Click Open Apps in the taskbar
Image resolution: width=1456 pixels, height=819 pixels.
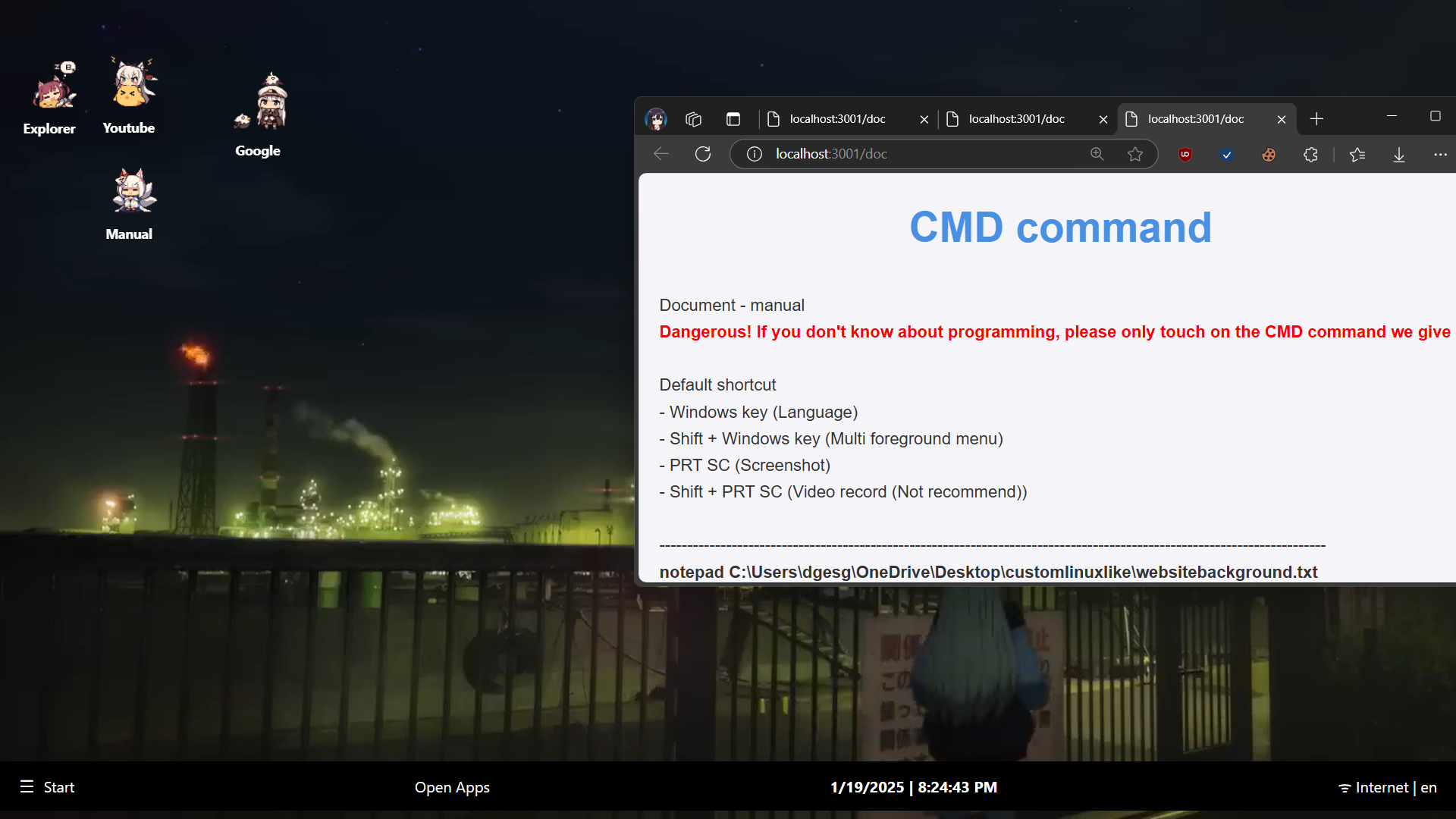click(452, 787)
